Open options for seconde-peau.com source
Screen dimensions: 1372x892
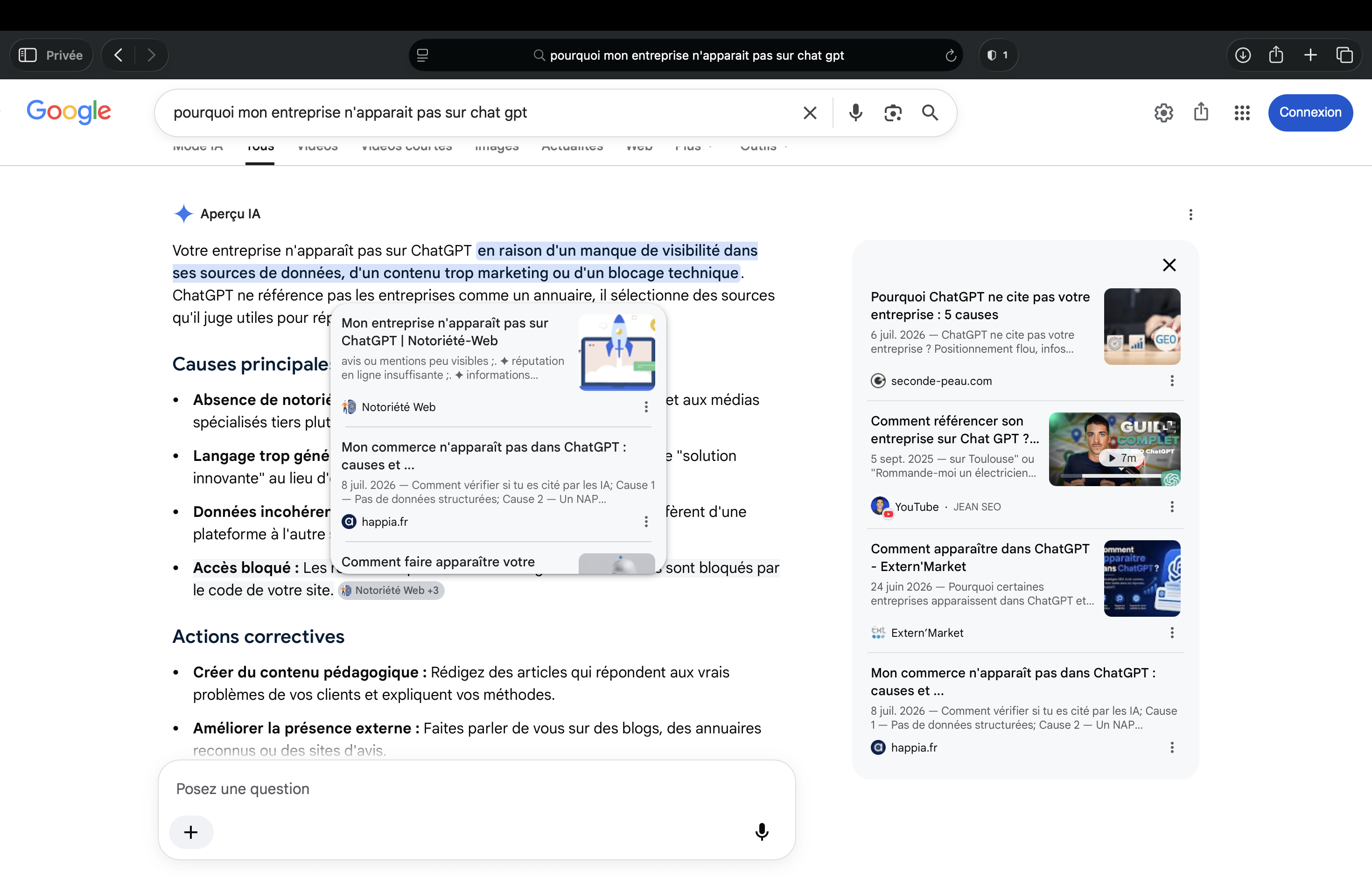click(x=1172, y=381)
